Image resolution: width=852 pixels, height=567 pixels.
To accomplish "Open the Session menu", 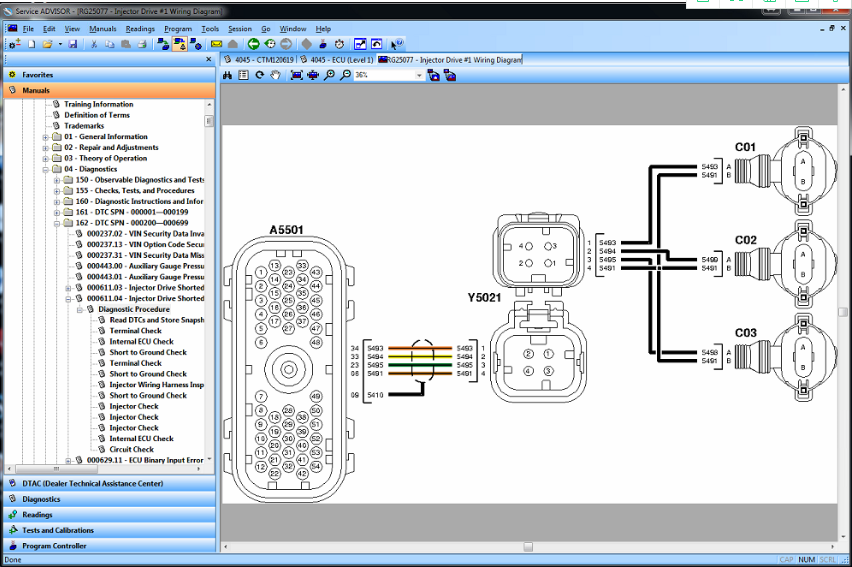I will (x=240, y=29).
